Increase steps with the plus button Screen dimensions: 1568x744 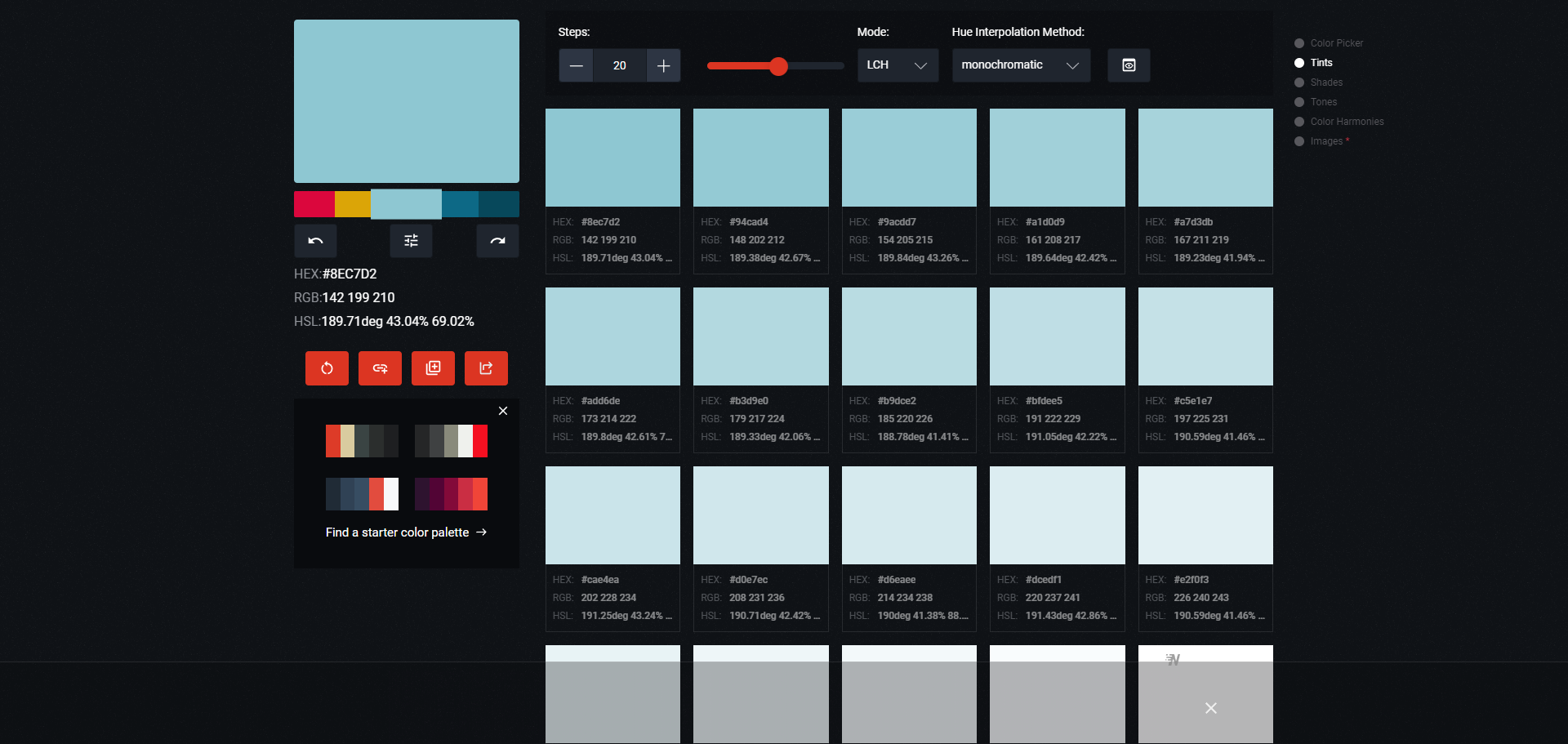tap(663, 65)
